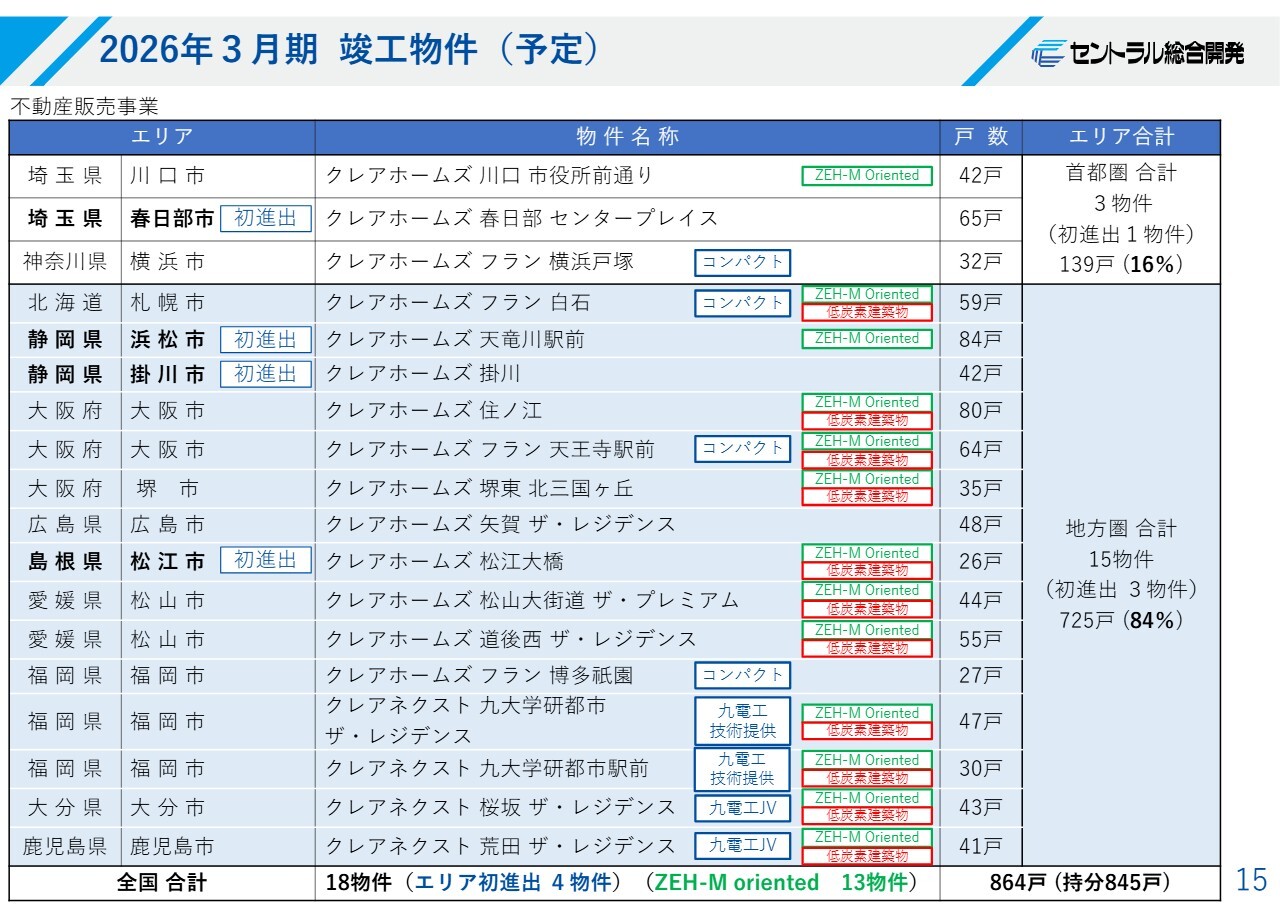Click the 32戸 unit count
Viewport: 1280px width, 904px height.
[981, 262]
